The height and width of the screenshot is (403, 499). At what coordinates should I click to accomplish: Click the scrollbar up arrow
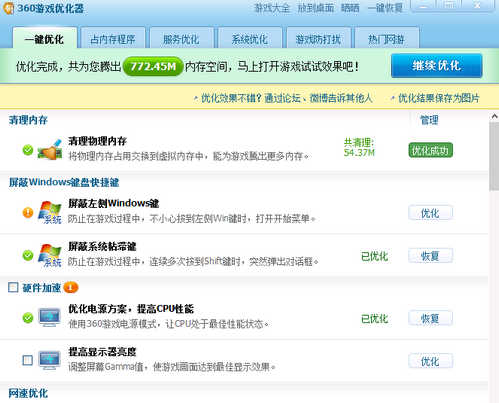(494, 116)
